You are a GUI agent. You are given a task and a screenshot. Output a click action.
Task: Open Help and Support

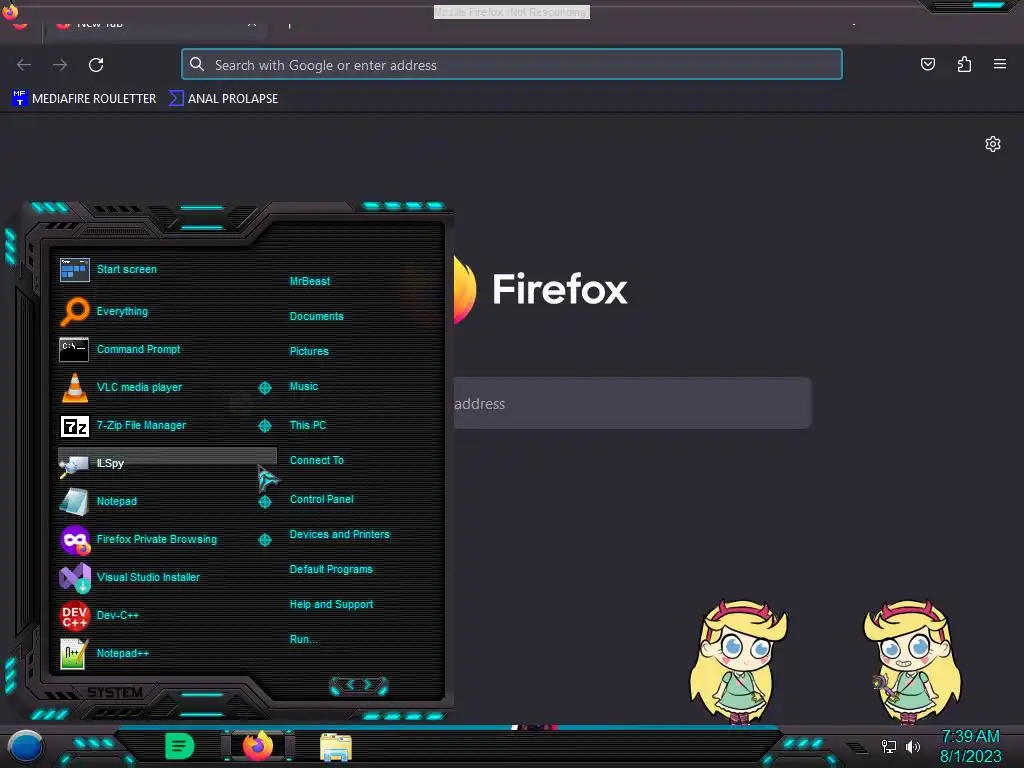(331, 605)
